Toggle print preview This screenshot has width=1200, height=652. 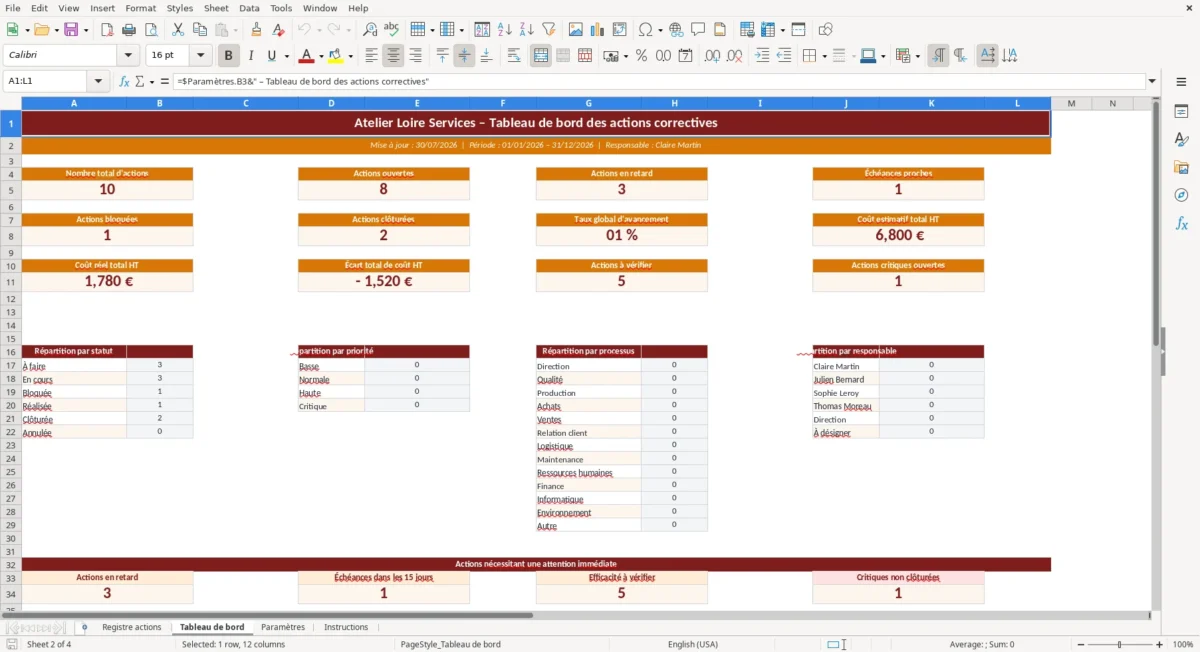pyautogui.click(x=151, y=29)
